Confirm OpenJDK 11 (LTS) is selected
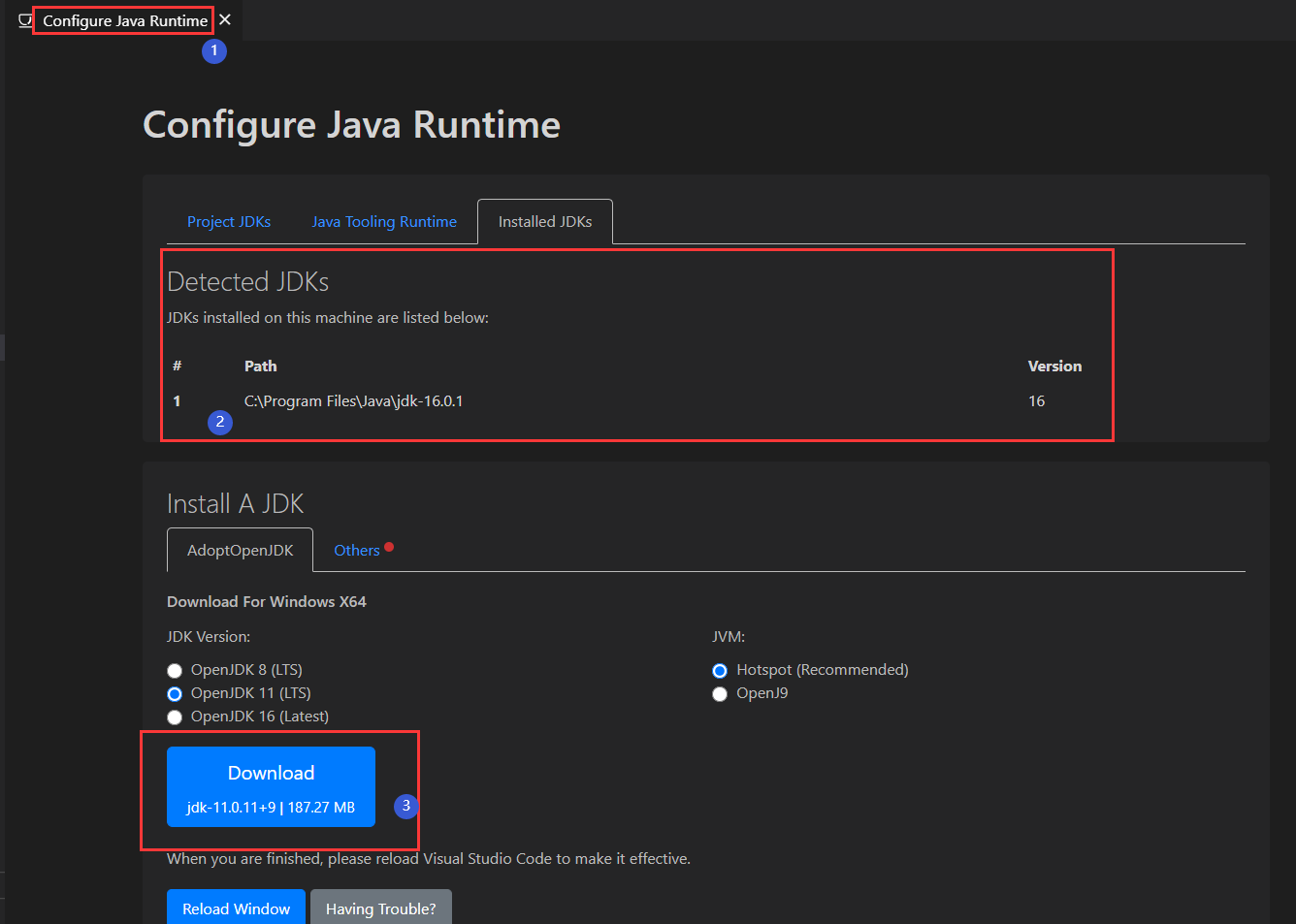Screen dimensions: 1296x924 (175, 693)
